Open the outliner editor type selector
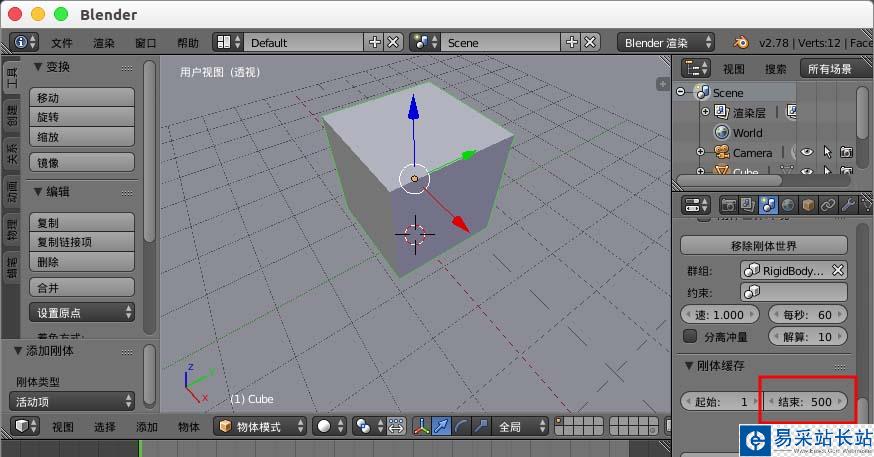 click(x=696, y=69)
